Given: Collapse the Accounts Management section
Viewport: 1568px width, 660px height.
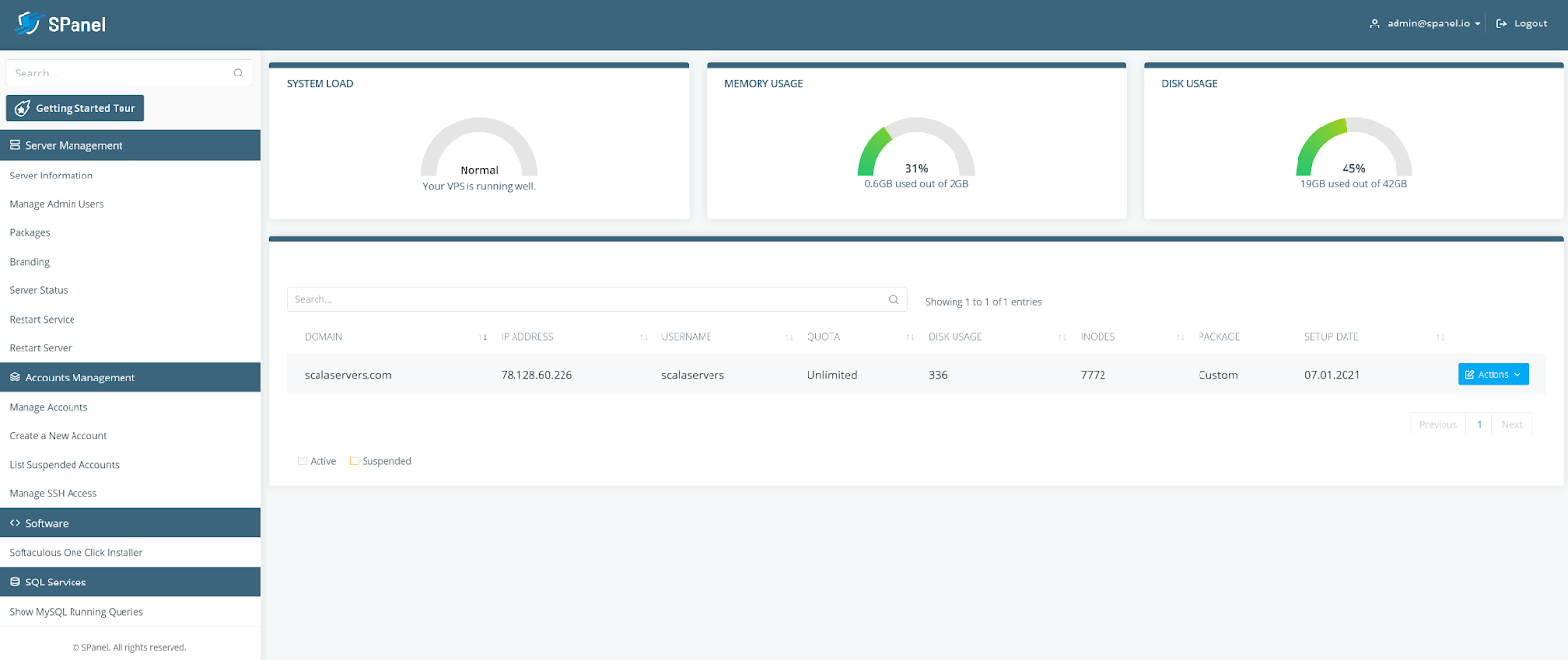Looking at the screenshot, I should (130, 378).
